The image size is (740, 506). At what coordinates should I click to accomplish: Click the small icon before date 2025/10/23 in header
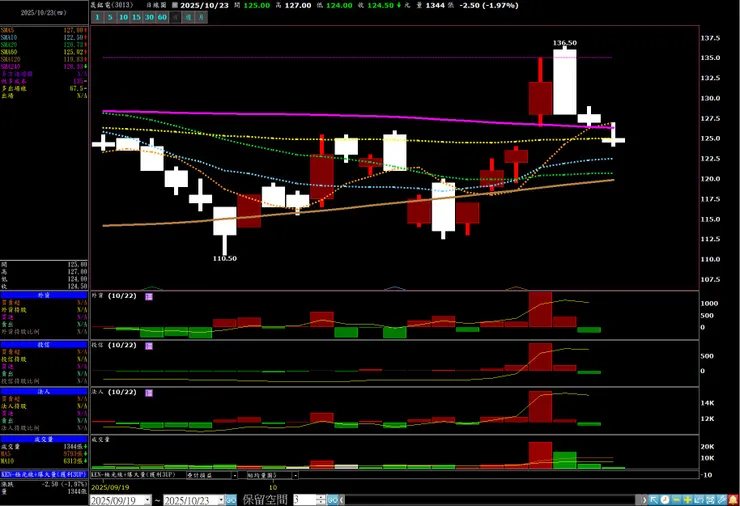[174, 5]
